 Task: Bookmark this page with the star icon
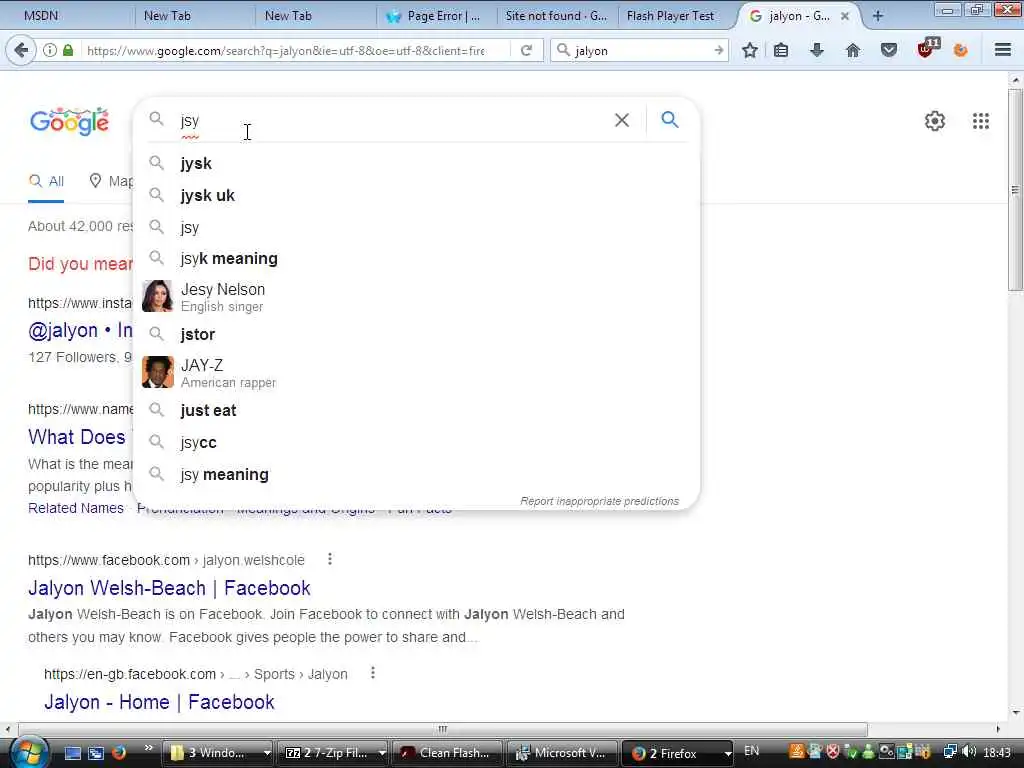750,50
